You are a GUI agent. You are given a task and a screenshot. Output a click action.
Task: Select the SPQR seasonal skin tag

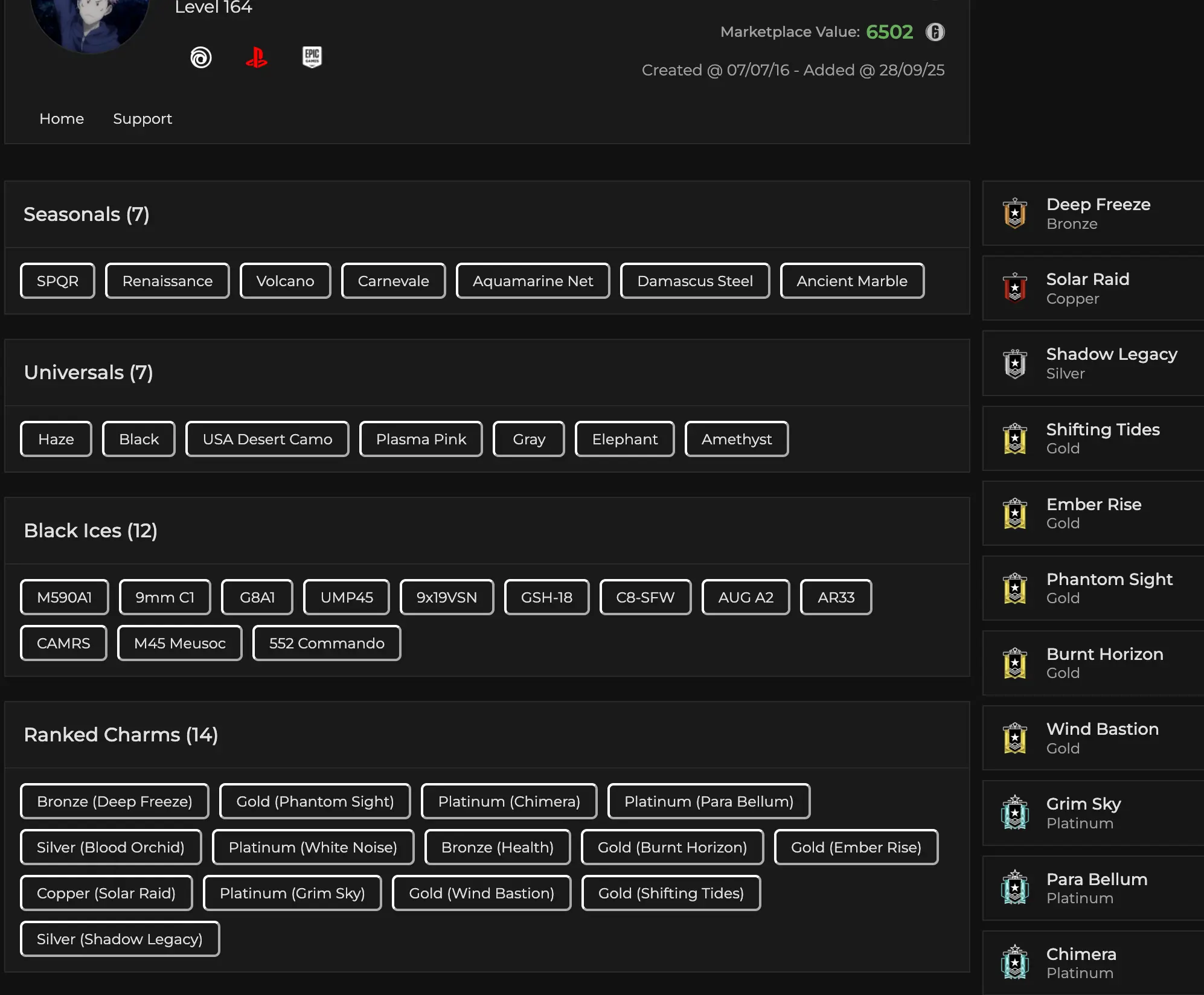point(57,281)
